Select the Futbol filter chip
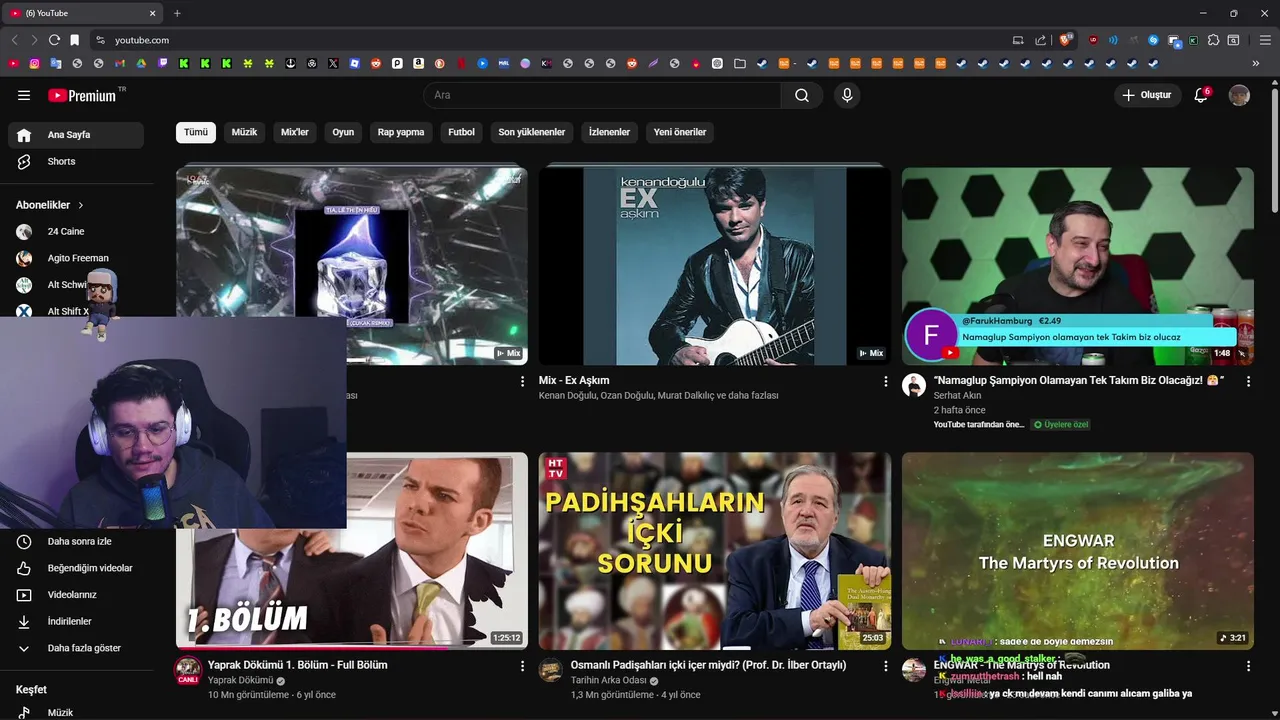The height and width of the screenshot is (720, 1280). point(461,132)
